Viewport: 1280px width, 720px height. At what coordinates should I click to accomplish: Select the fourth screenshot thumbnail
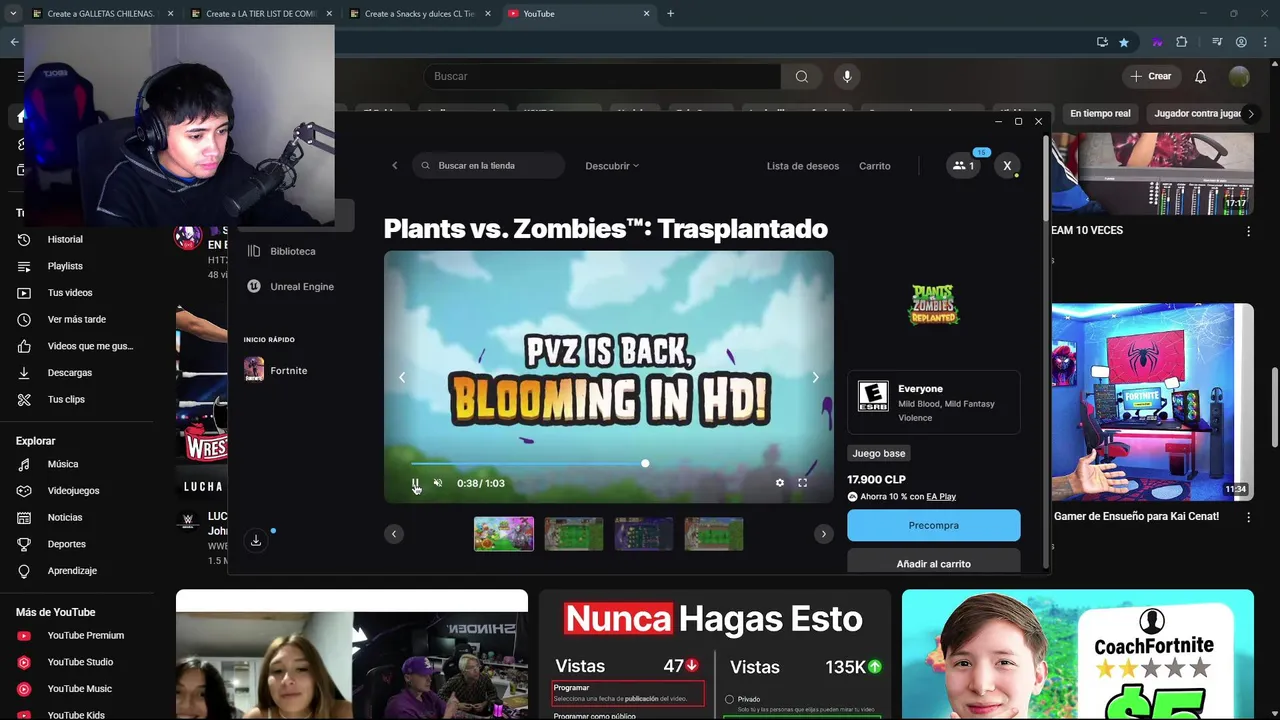point(714,534)
